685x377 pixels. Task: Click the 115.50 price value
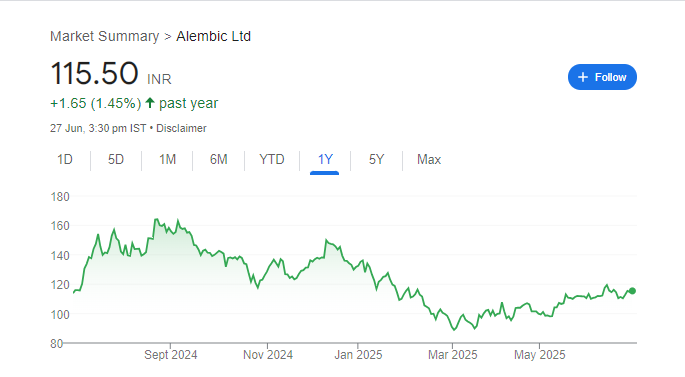click(x=94, y=73)
